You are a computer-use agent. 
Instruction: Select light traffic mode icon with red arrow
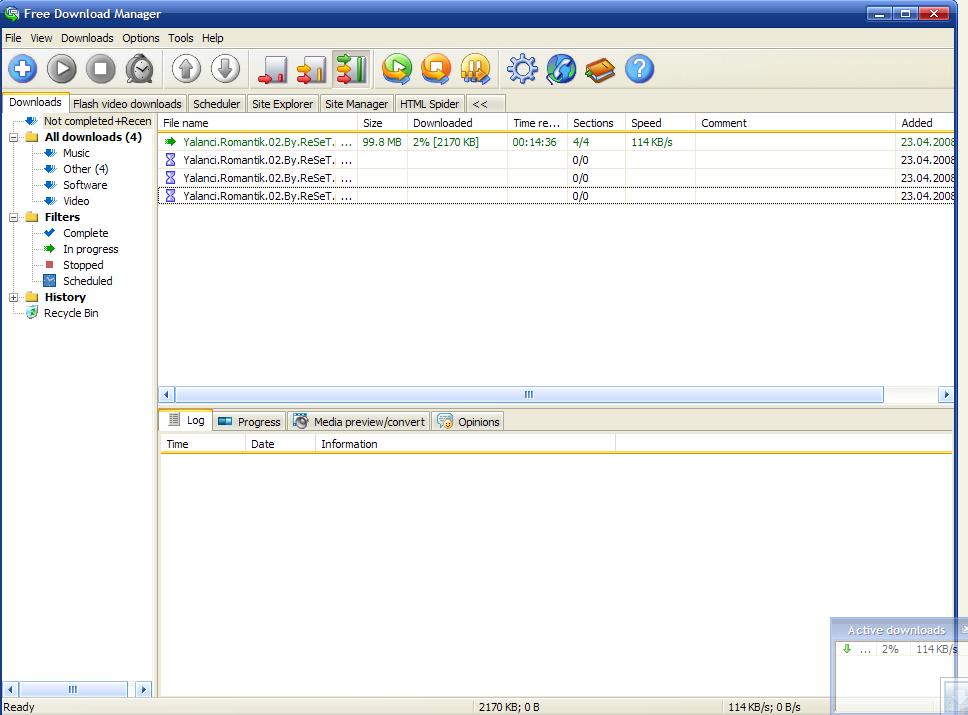(x=273, y=69)
